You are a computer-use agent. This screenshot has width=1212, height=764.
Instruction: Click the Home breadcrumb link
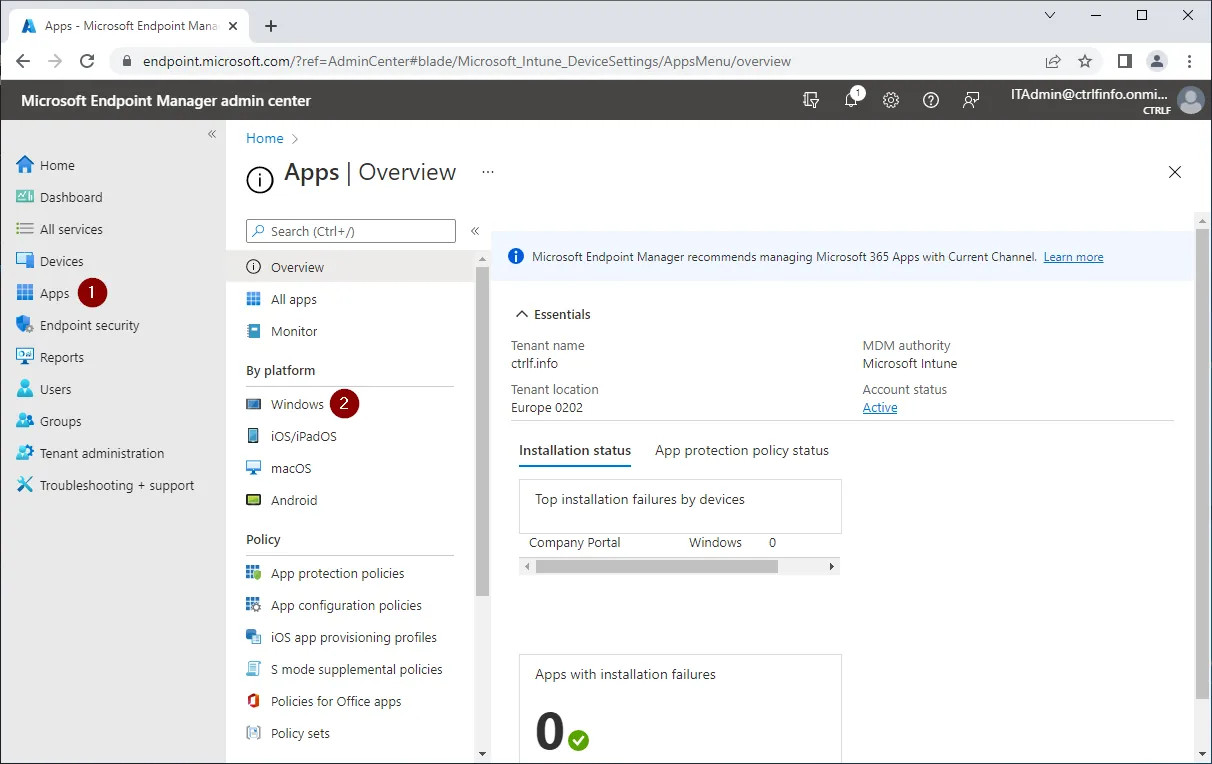pos(265,138)
